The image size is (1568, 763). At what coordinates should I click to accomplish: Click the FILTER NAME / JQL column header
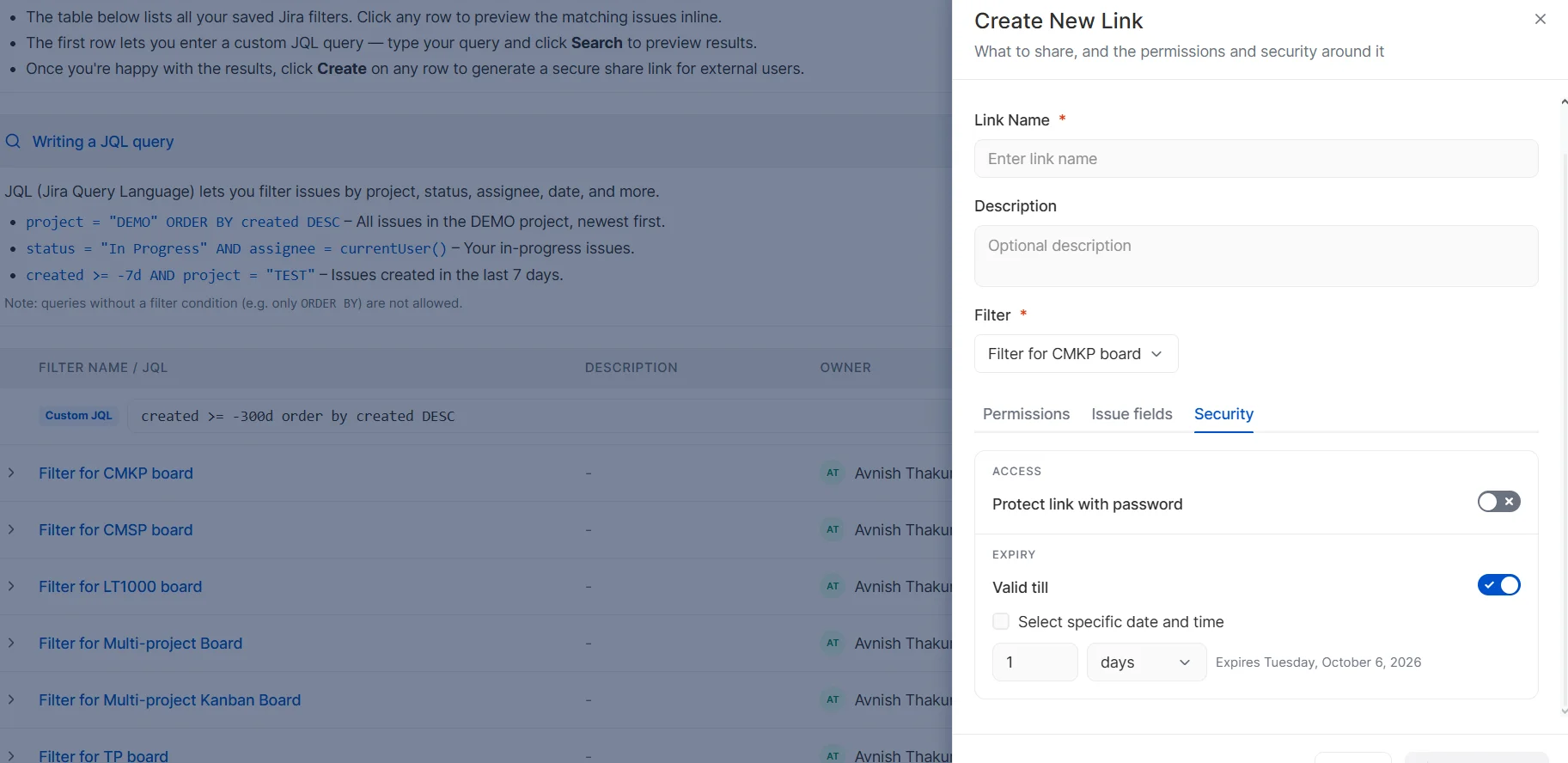click(103, 368)
